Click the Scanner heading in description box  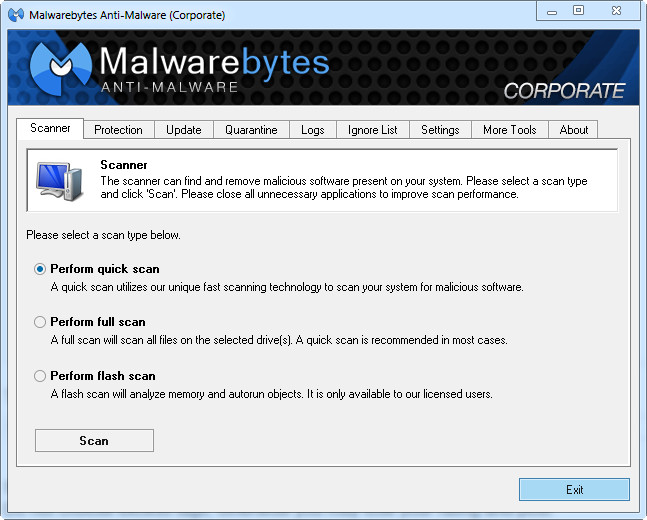[124, 165]
